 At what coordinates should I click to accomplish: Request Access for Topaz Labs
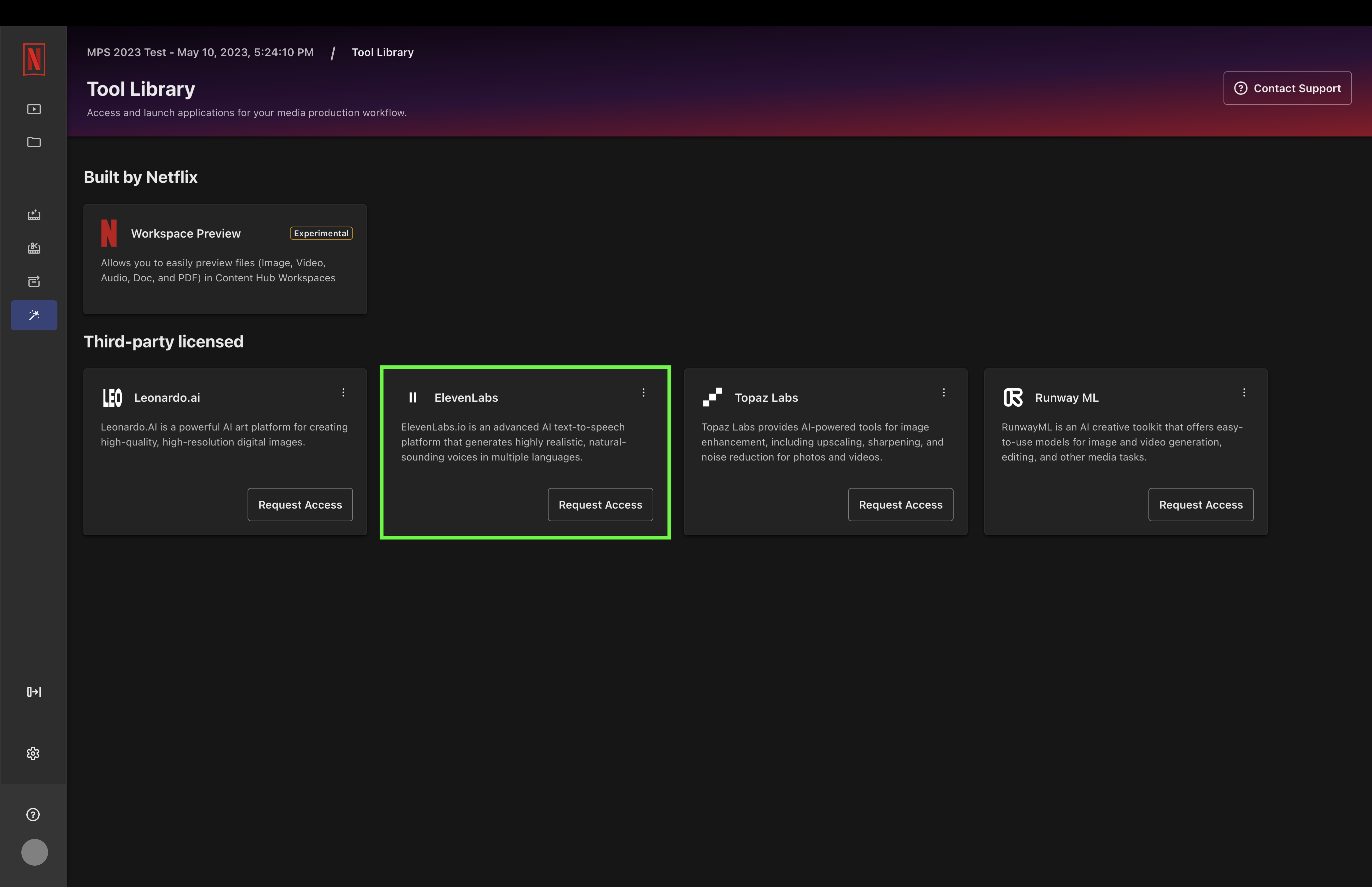click(901, 505)
